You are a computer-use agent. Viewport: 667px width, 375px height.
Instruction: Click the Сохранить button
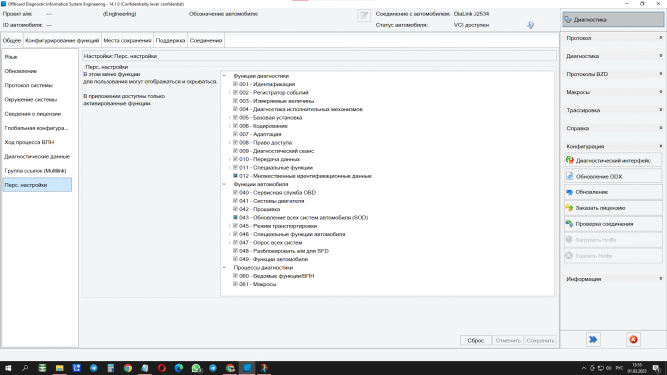(540, 340)
